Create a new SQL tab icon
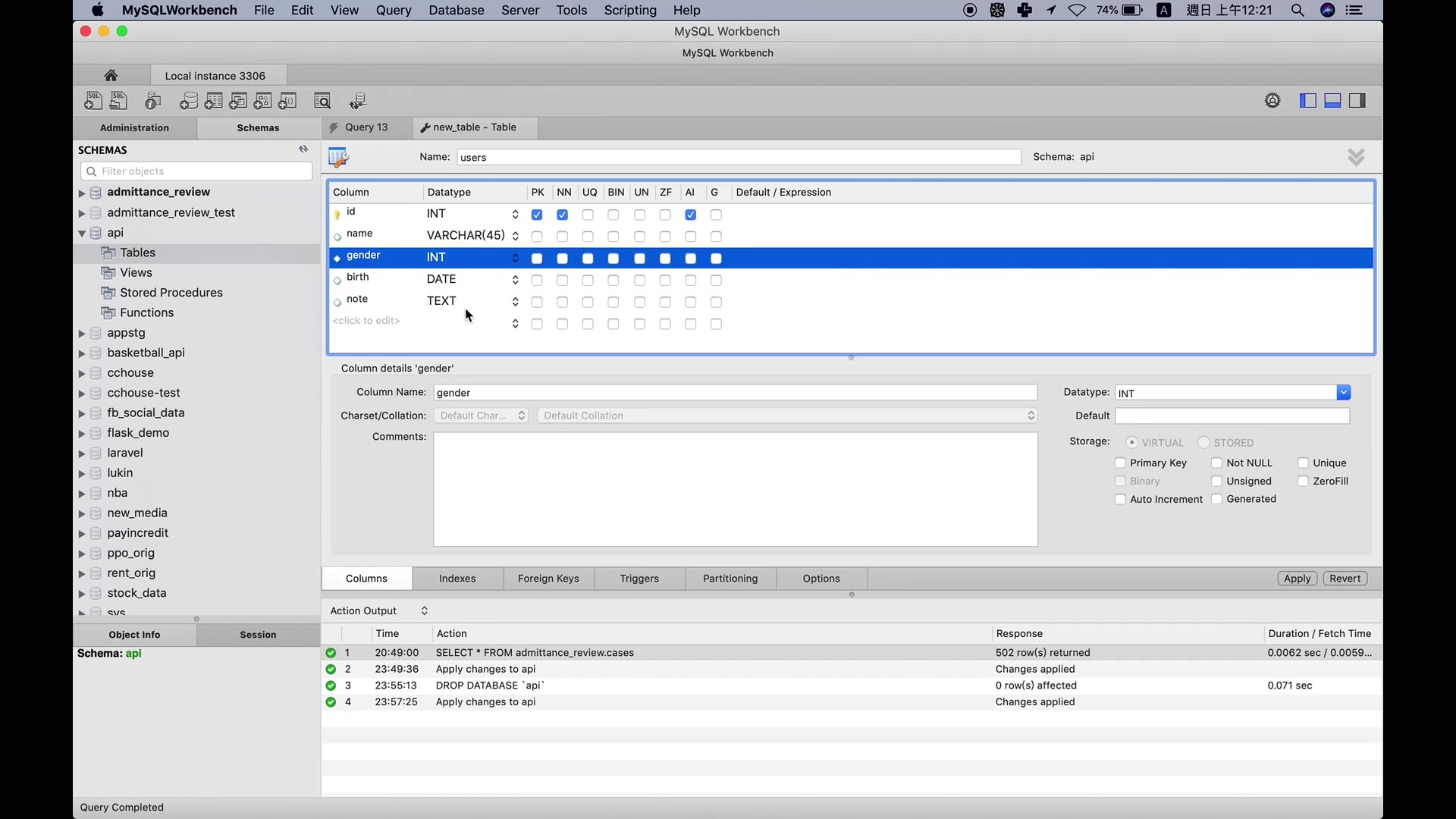The width and height of the screenshot is (1456, 819). pyautogui.click(x=93, y=101)
